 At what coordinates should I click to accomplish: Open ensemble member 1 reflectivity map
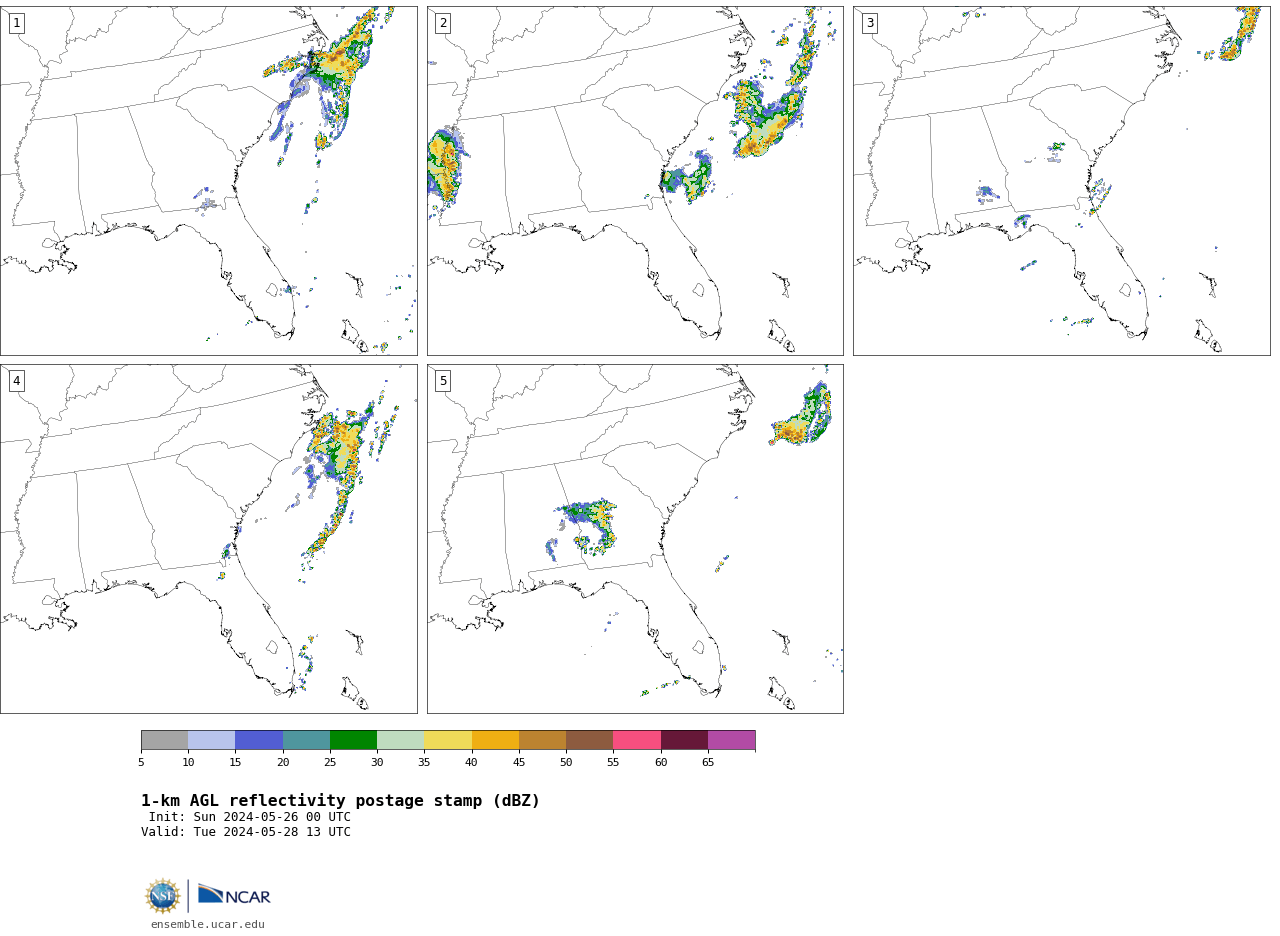[x=208, y=181]
